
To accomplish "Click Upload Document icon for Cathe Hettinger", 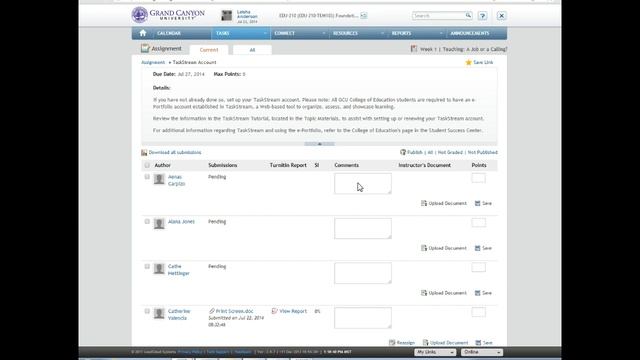I will tap(424, 293).
